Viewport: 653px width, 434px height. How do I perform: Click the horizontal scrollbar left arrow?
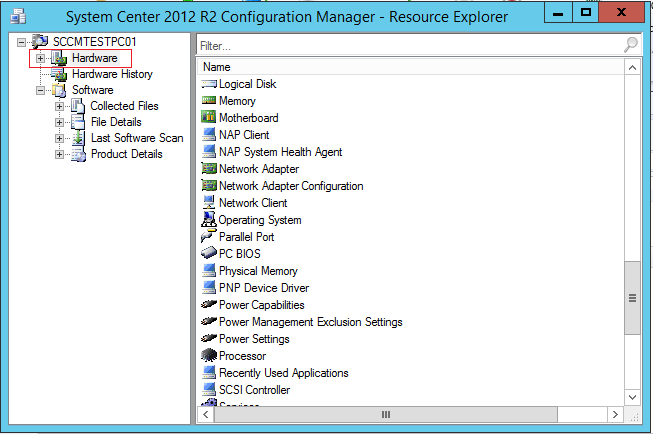[x=206, y=414]
